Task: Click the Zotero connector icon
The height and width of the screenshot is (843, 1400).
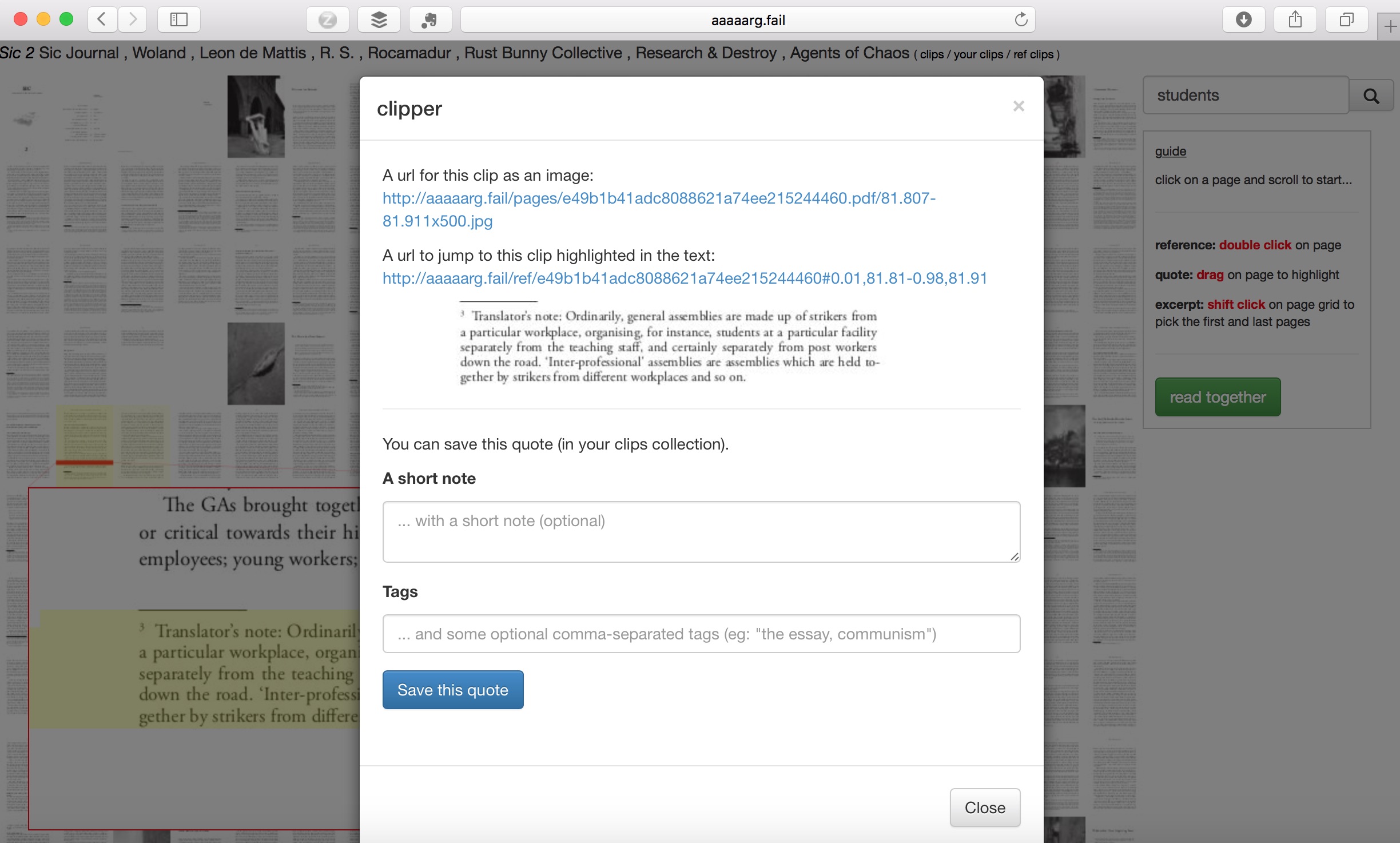Action: (x=328, y=19)
